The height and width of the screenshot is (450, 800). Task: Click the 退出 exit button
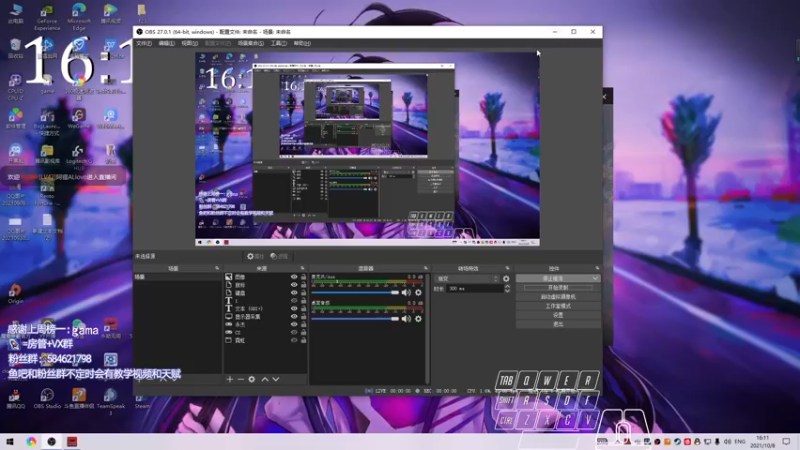(x=558, y=324)
